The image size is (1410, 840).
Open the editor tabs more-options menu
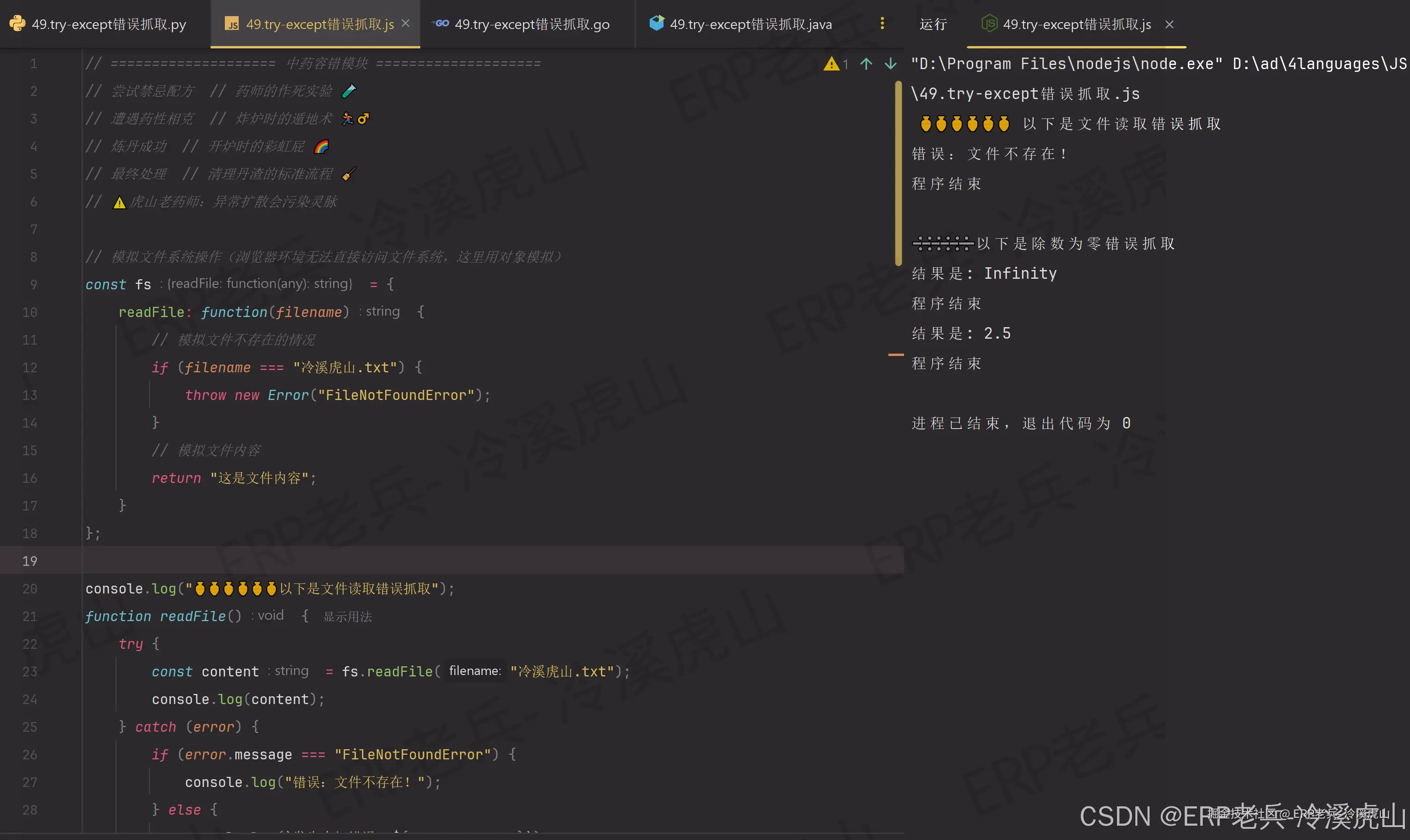pyautogui.click(x=882, y=24)
